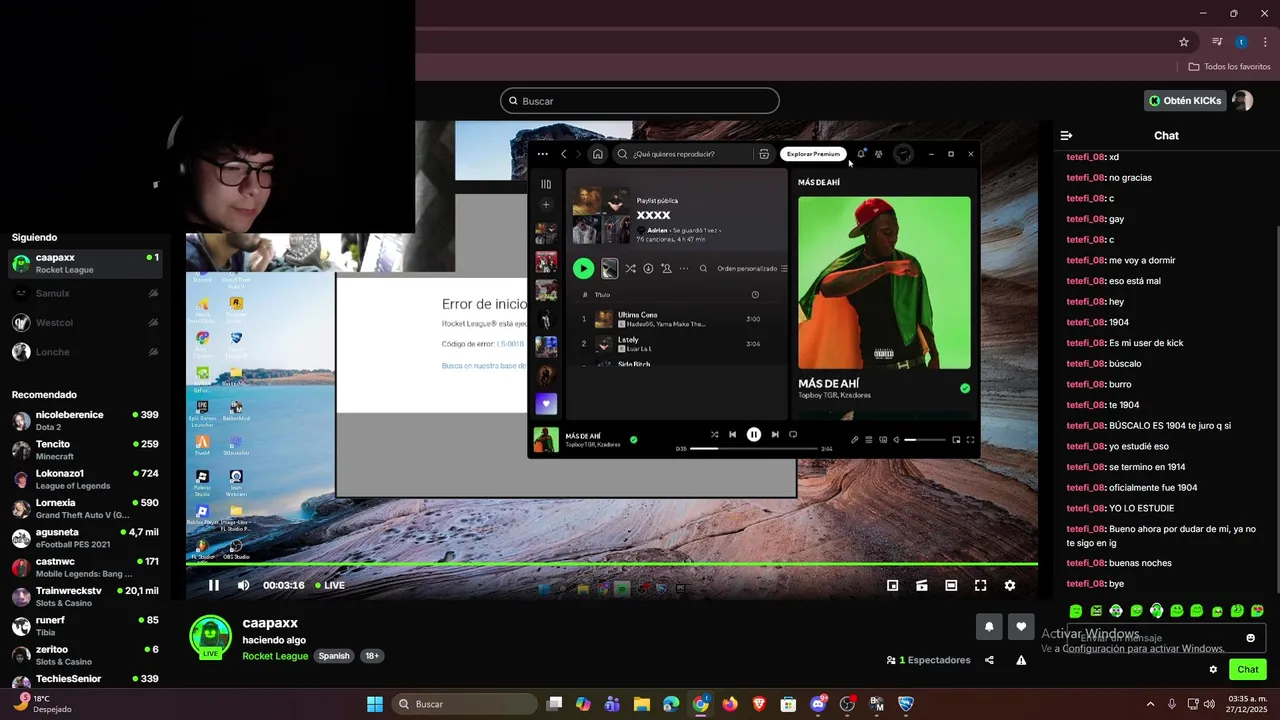Open the Orden personalizado sort dropdown
1280x720 pixels.
[753, 268]
